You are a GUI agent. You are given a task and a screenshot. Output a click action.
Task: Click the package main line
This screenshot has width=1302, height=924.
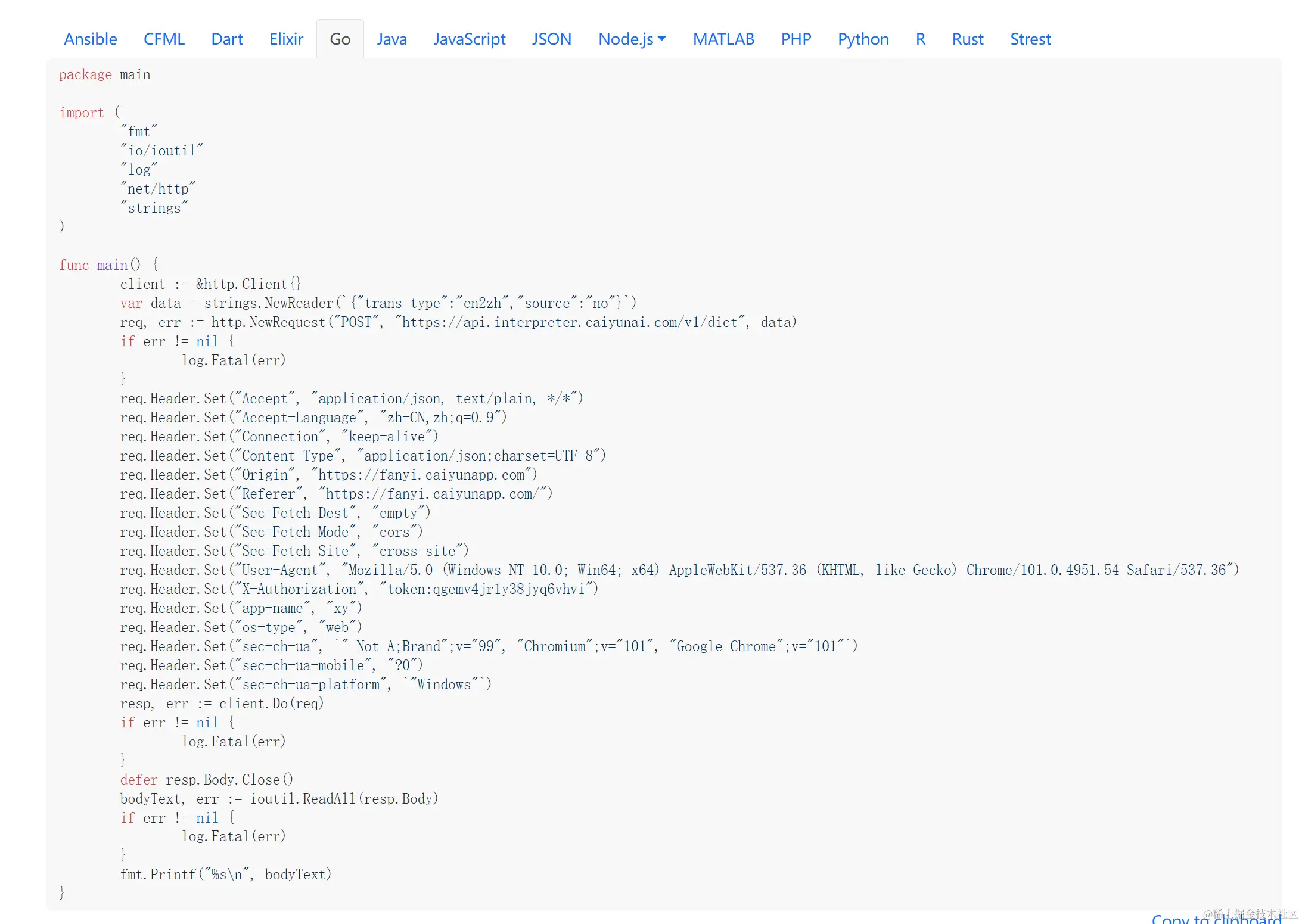[104, 75]
